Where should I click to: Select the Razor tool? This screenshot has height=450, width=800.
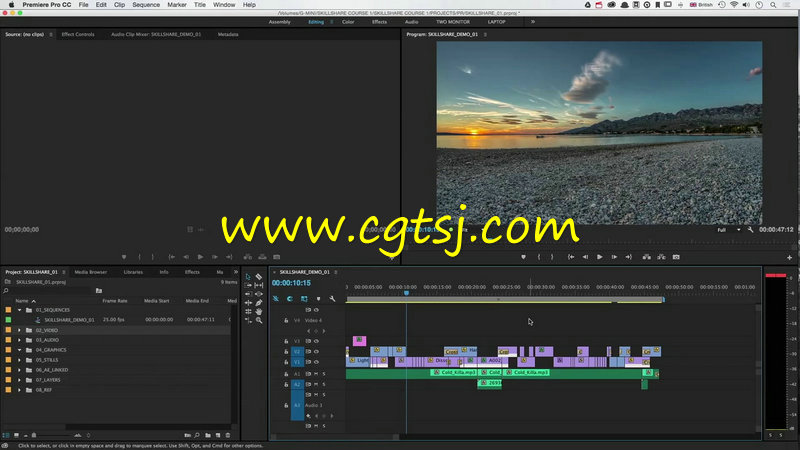[259, 277]
